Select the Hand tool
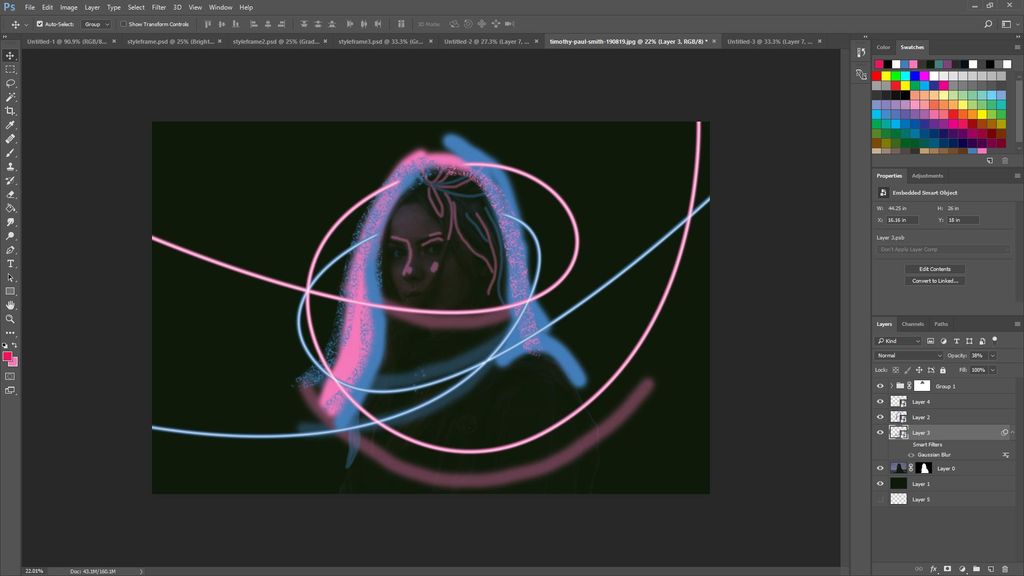Image resolution: width=1024 pixels, height=576 pixels. (11, 306)
